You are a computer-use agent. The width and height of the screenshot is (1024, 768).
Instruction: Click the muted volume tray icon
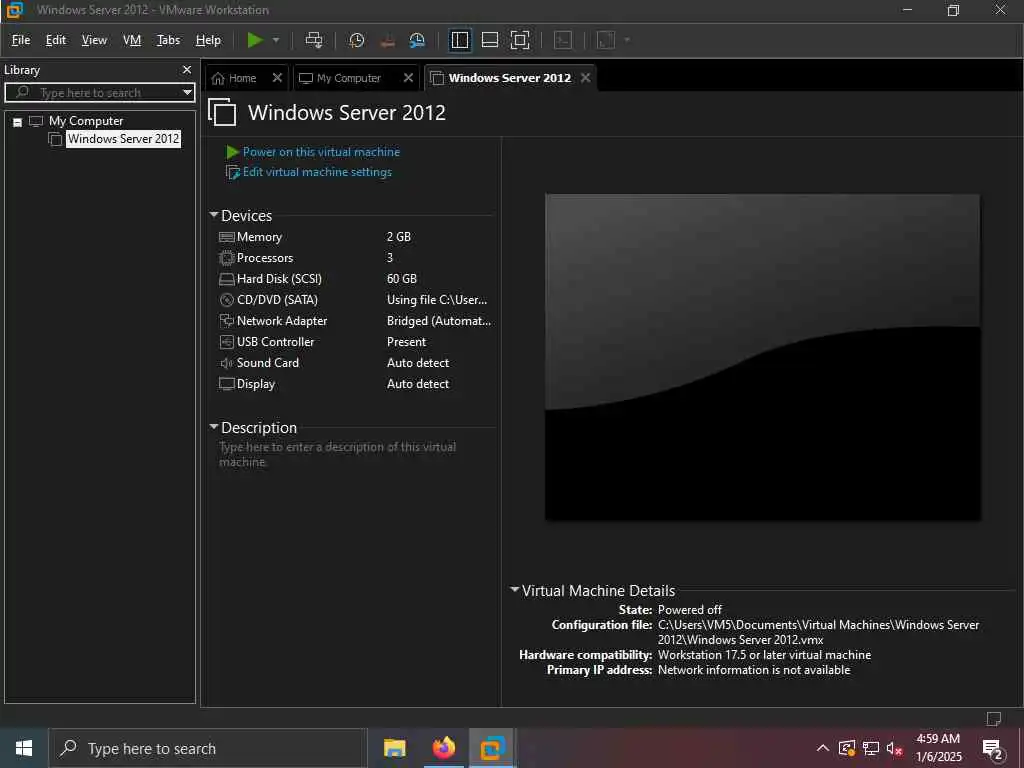click(894, 748)
